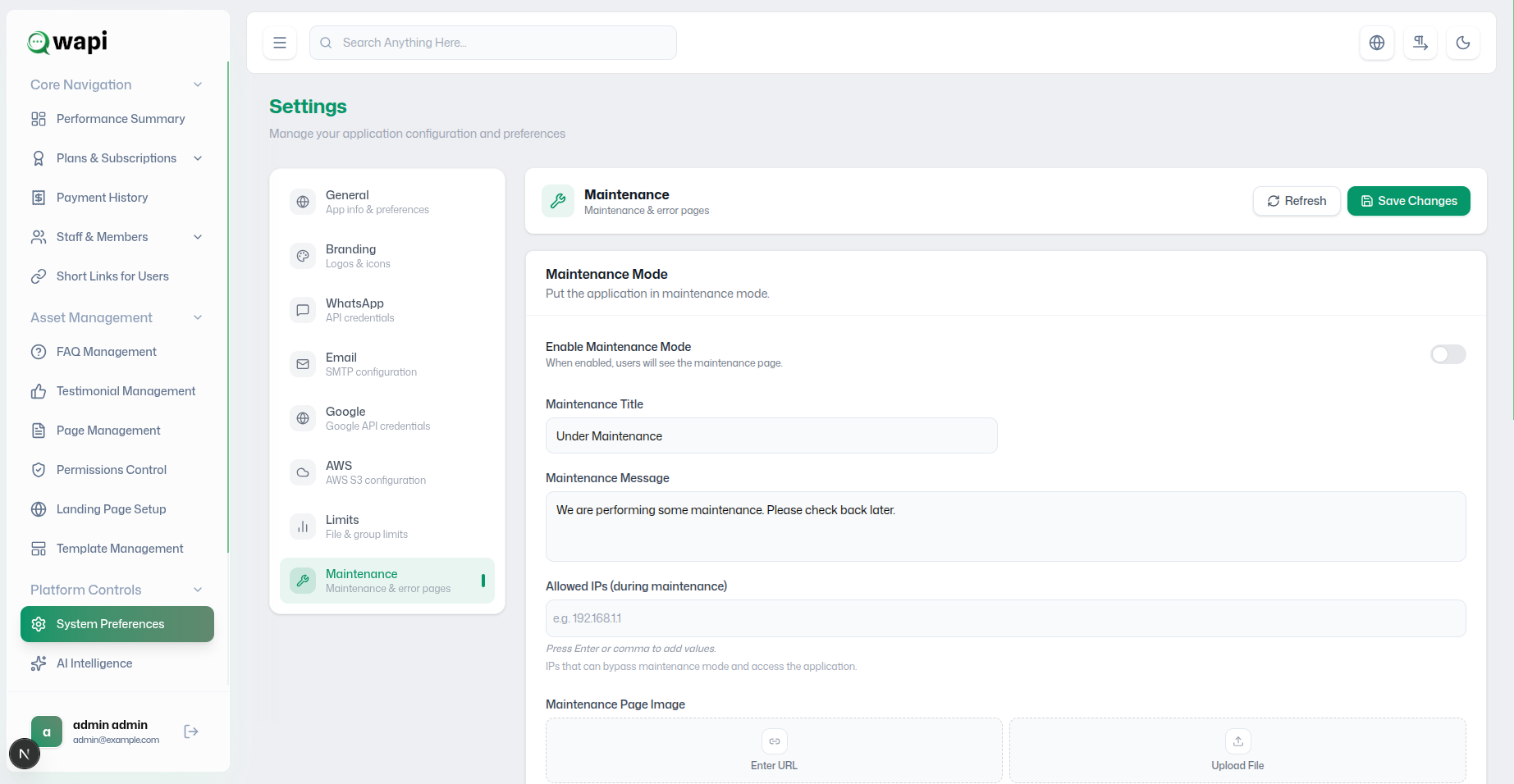This screenshot has height=784, width=1514.
Task: Click the N badge at bottom left
Action: [x=25, y=754]
